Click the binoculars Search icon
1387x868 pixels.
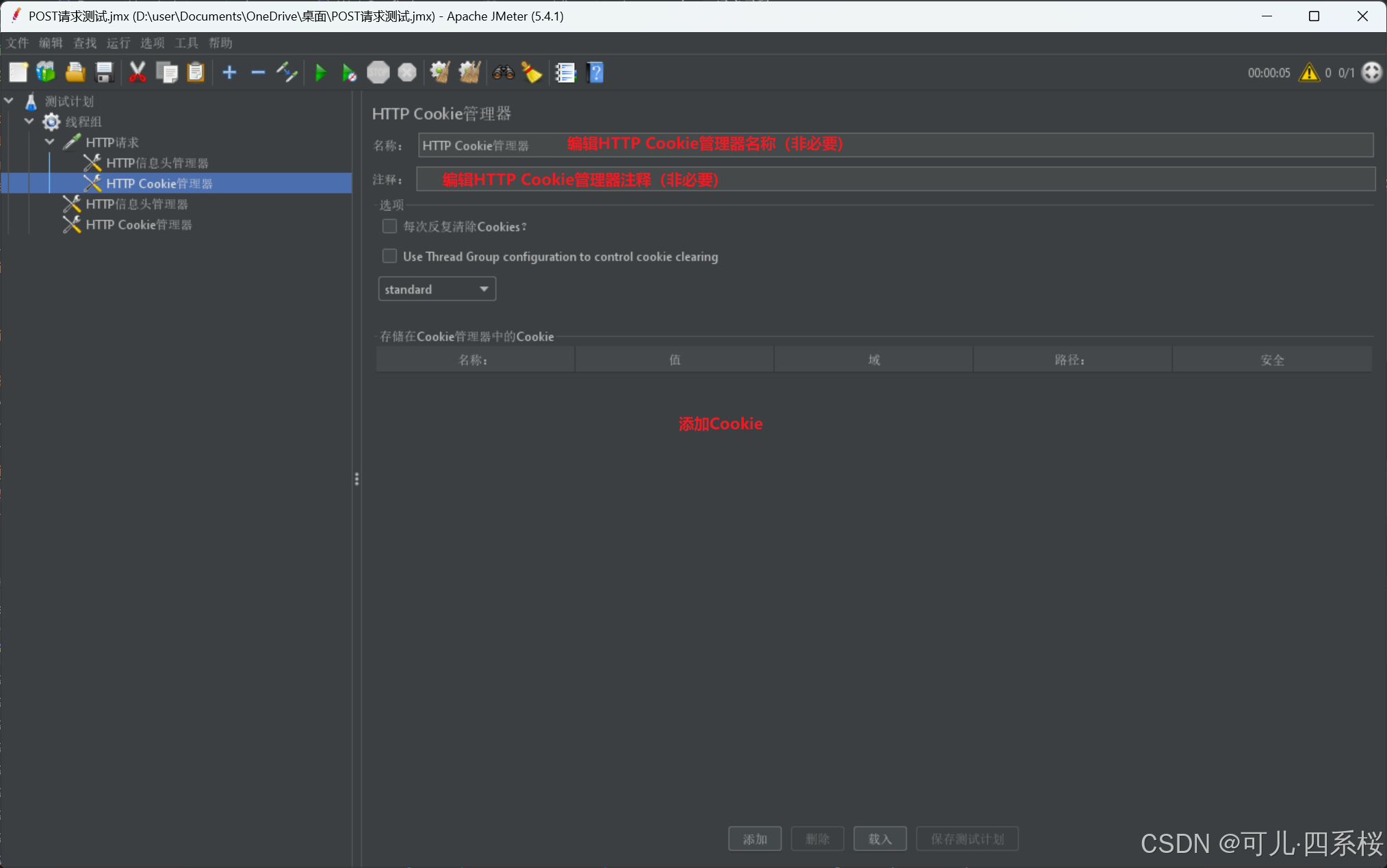[x=503, y=73]
